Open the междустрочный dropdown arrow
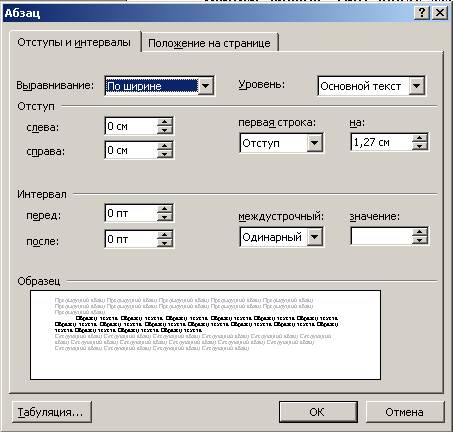 tap(314, 237)
